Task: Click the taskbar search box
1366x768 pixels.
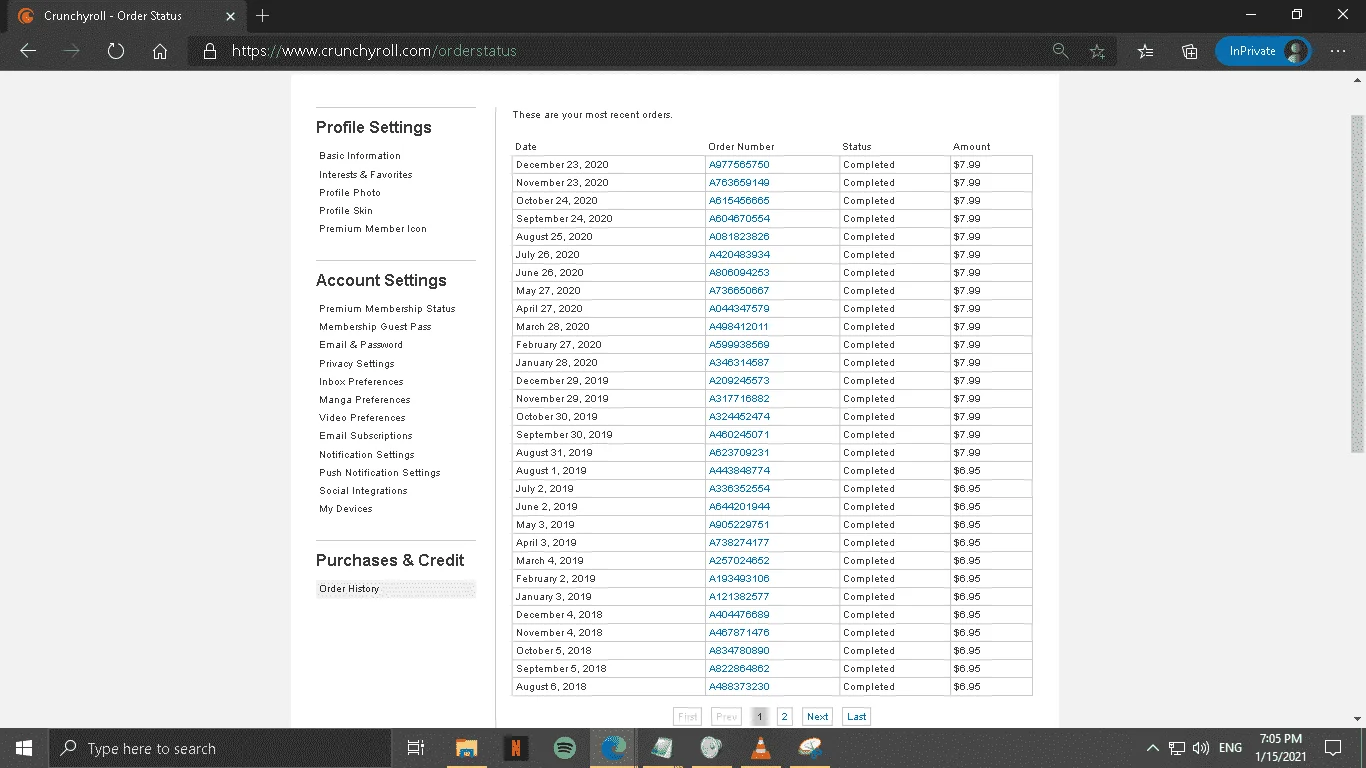Action: click(x=220, y=748)
